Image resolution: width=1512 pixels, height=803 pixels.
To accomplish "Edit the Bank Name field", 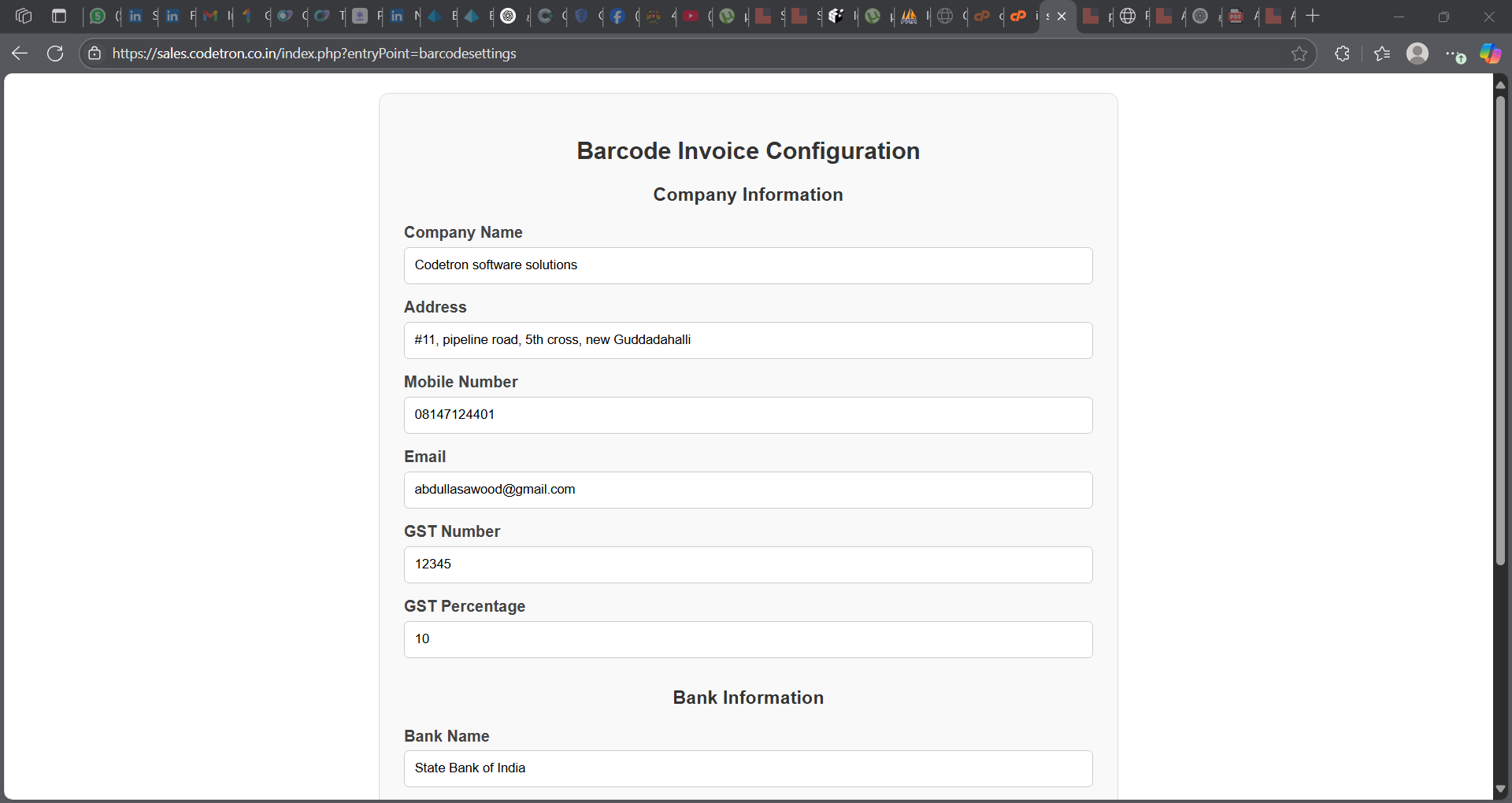I will tap(748, 768).
